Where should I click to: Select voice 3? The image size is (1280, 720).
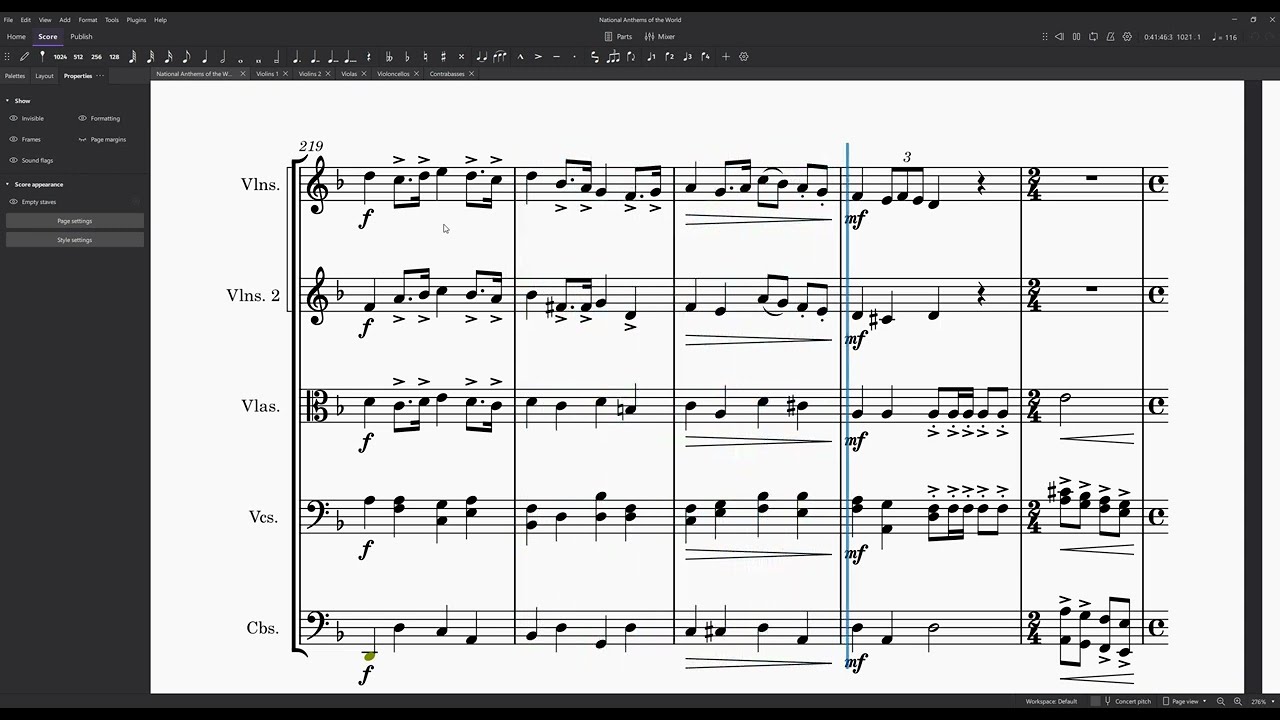coord(688,57)
